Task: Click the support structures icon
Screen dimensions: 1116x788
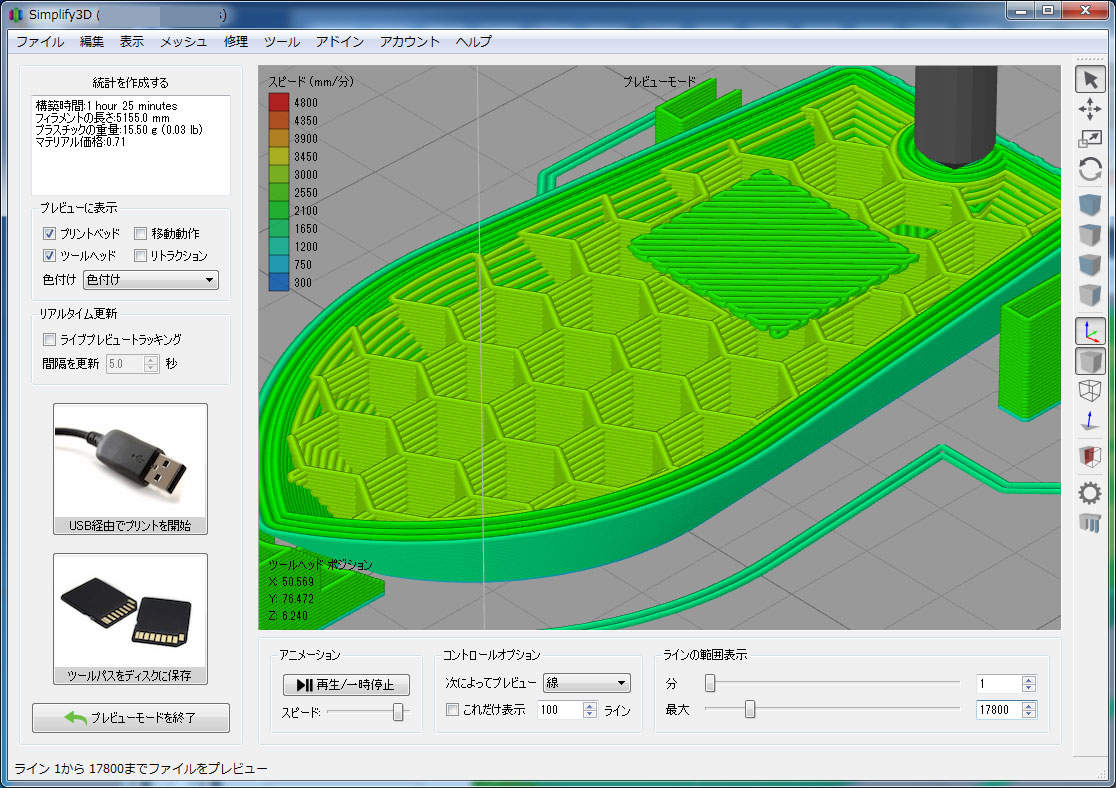Action: [1090, 522]
